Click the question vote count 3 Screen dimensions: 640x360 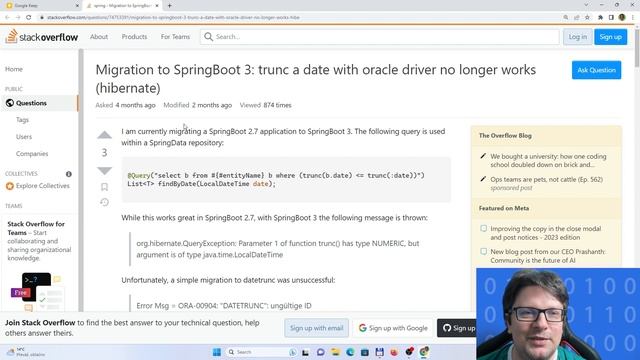pyautogui.click(x=104, y=153)
